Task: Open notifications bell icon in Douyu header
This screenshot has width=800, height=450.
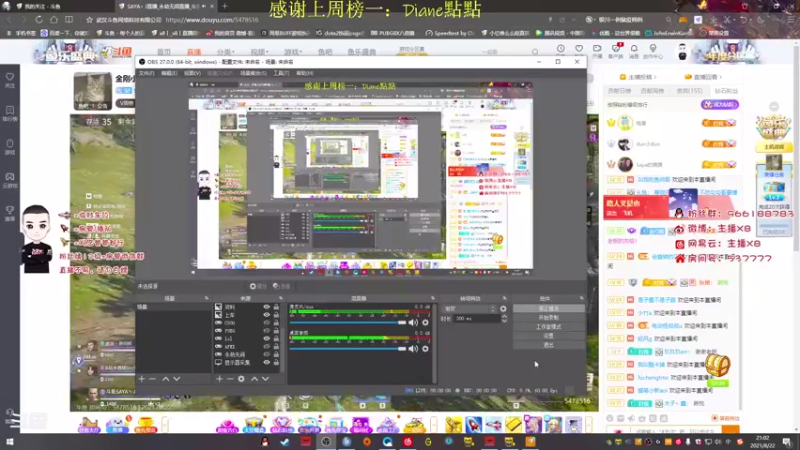Action: tap(634, 48)
